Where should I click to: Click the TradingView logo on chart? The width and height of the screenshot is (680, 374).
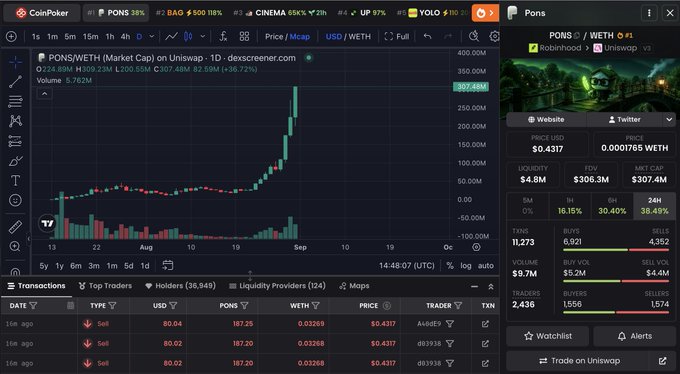pos(47,223)
